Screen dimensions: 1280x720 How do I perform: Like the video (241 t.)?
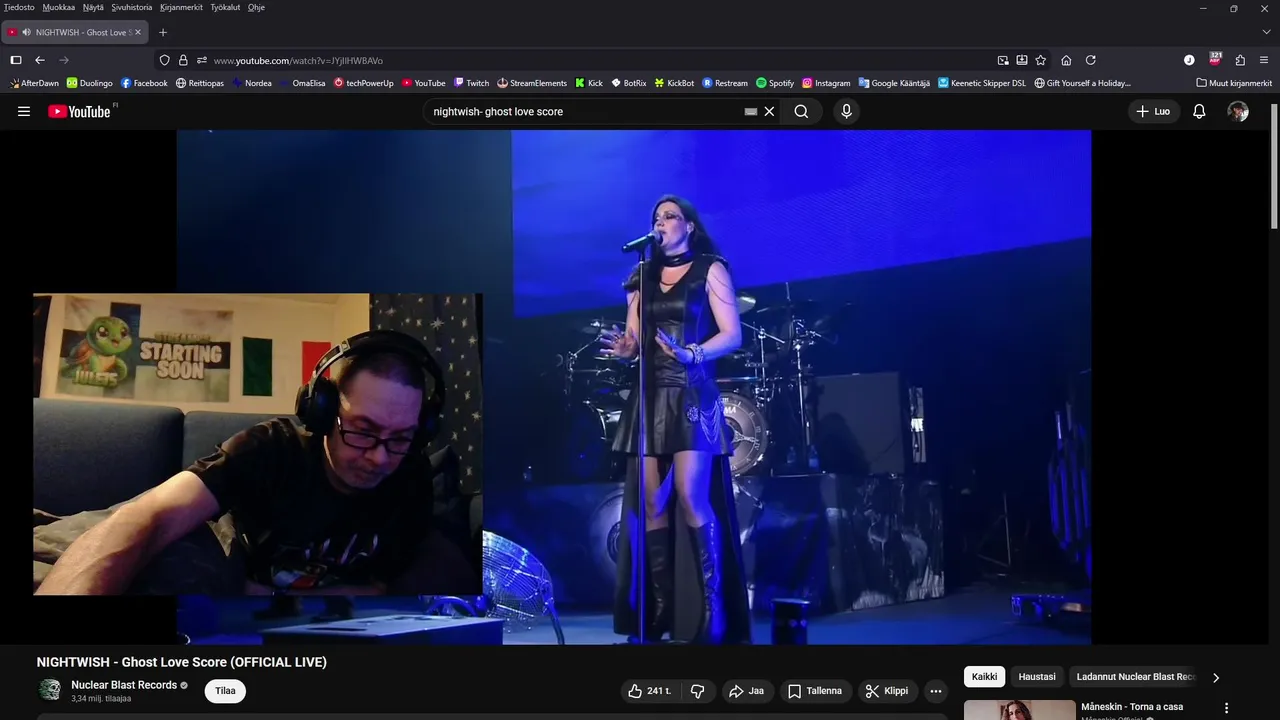click(x=650, y=691)
